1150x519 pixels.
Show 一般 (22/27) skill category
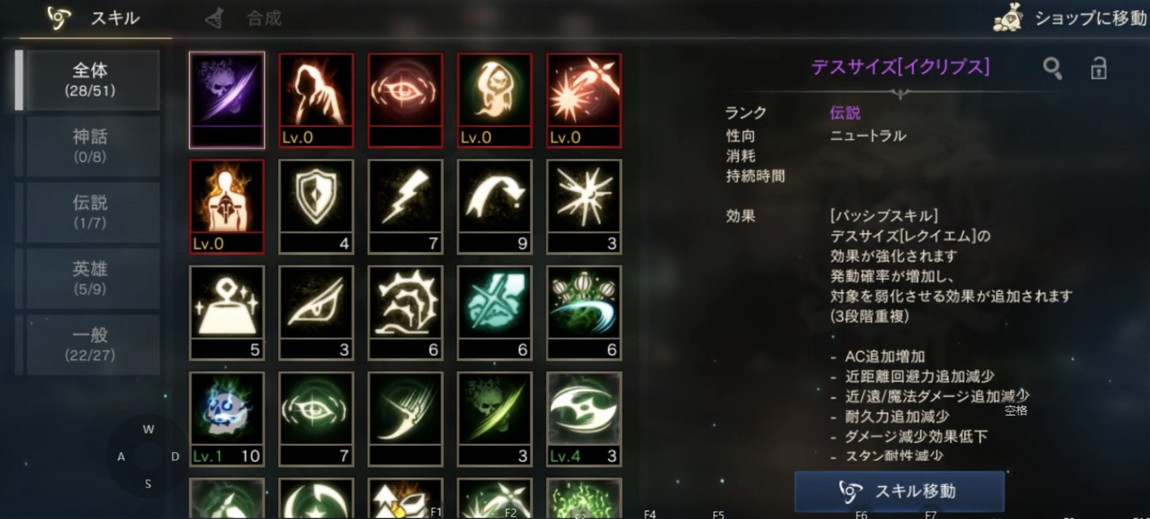[92, 345]
